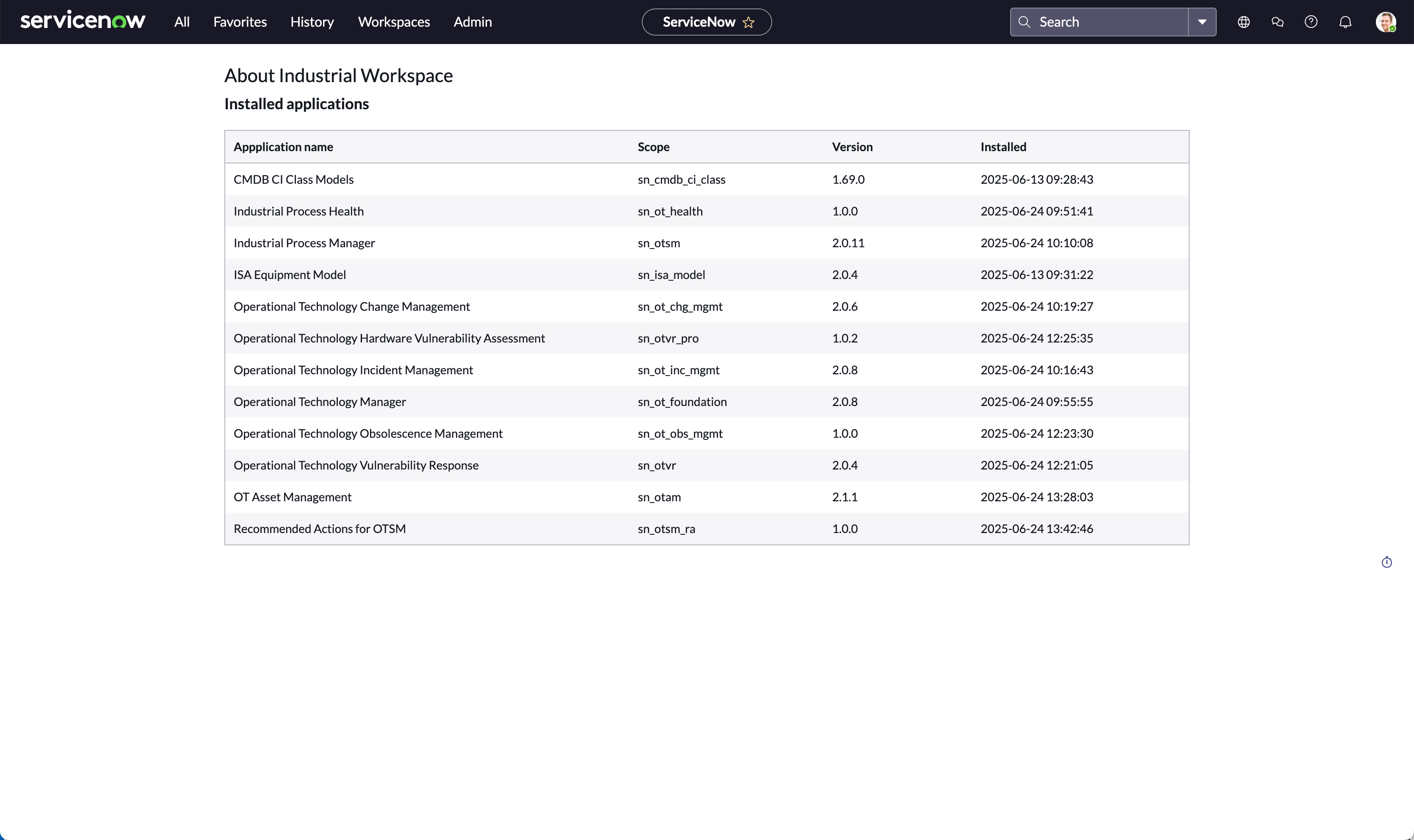Click version 2.1.1
Viewport: 1414px width, 840px height.
[x=845, y=496]
